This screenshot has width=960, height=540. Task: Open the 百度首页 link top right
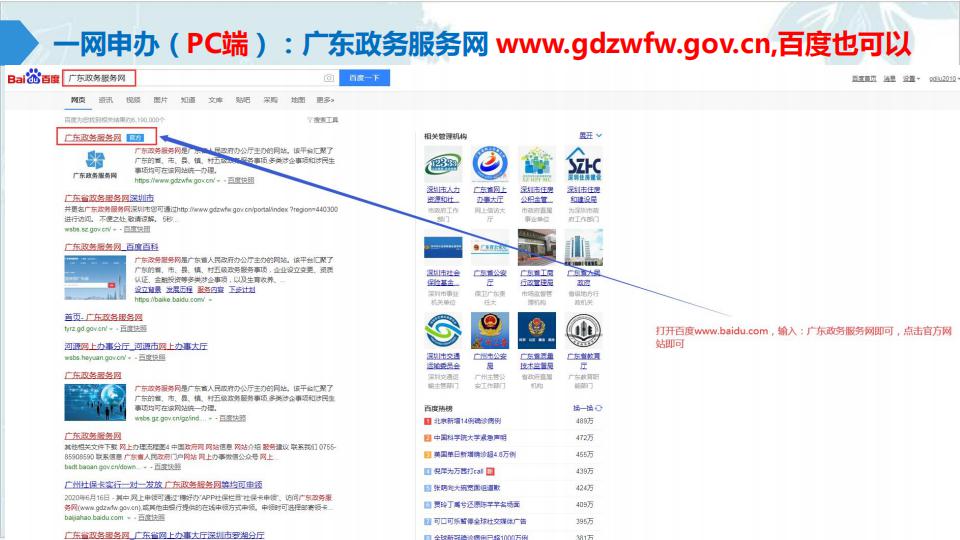click(x=864, y=78)
